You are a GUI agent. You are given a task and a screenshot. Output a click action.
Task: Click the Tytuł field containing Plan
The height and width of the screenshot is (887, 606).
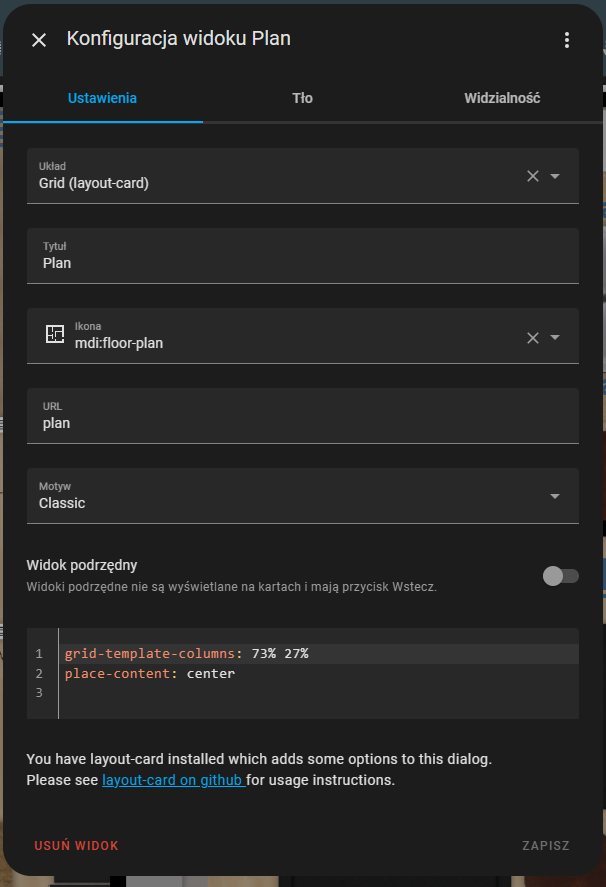coord(303,256)
